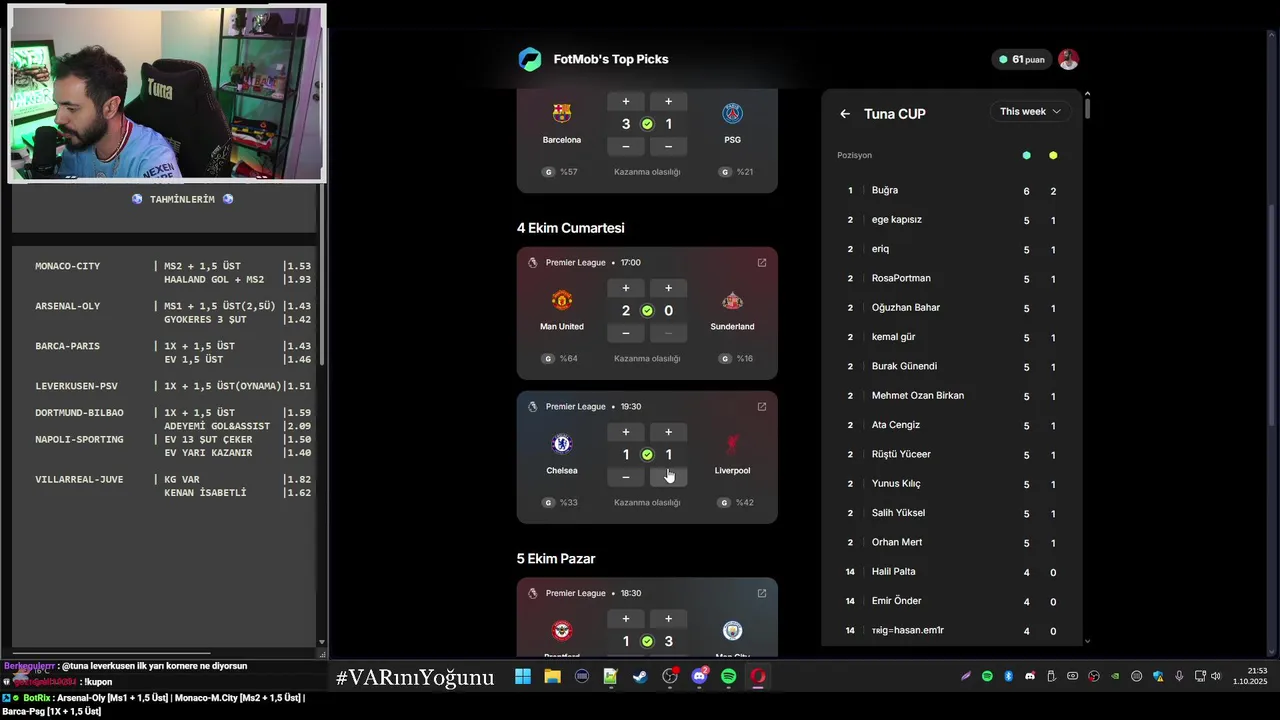
Task: Open File Explorer from taskbar
Action: [x=552, y=677]
